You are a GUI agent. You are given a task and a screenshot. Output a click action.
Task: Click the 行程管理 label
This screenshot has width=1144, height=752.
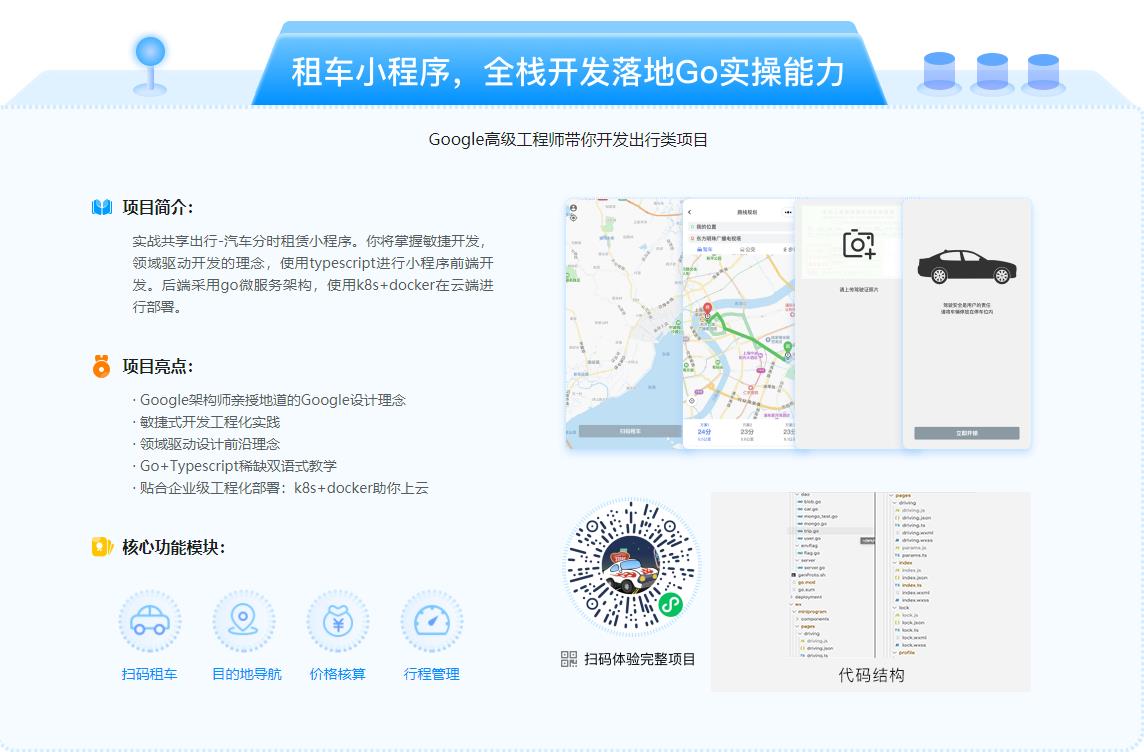(x=431, y=674)
